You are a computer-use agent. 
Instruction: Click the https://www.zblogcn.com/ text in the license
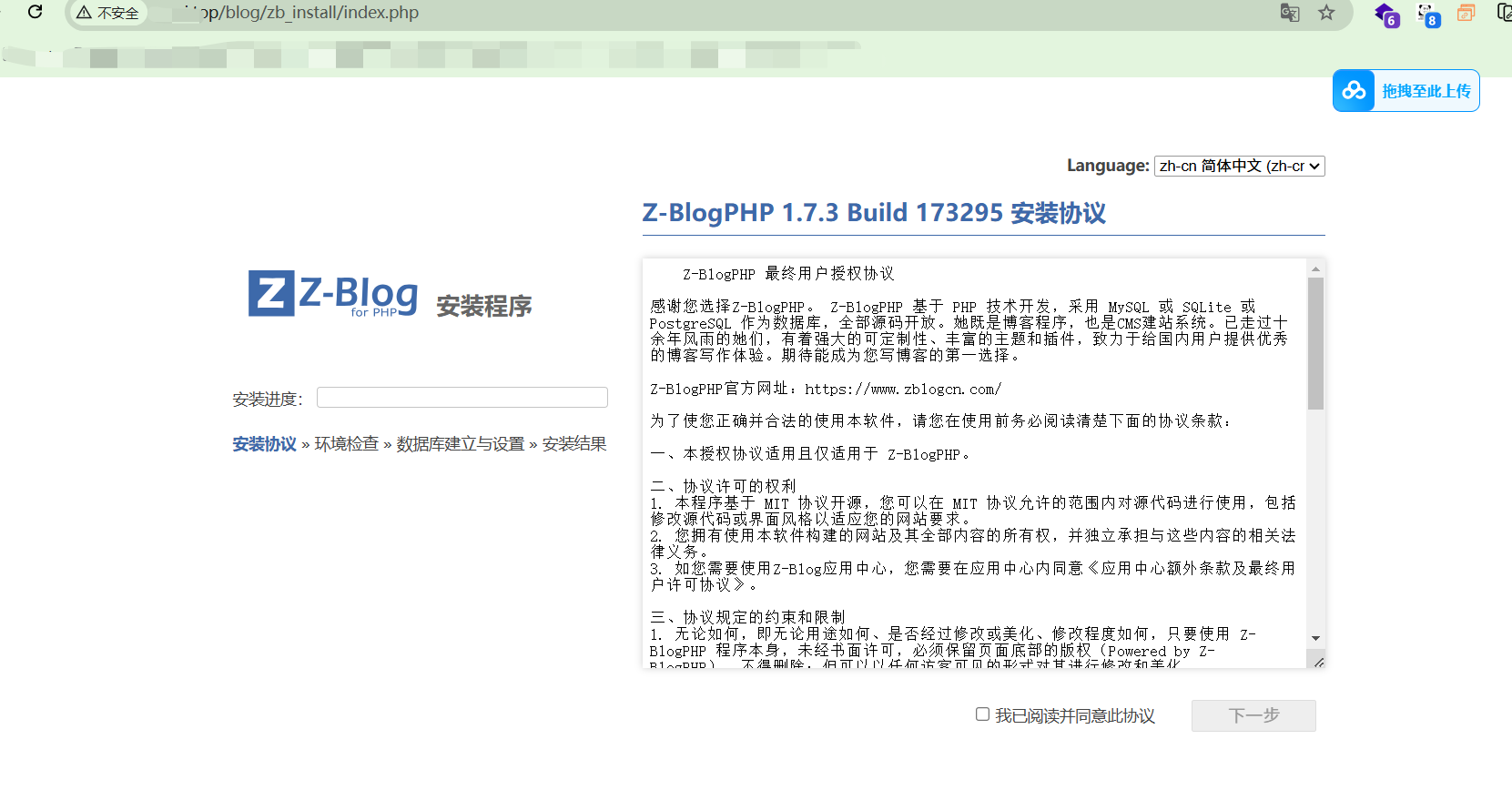tap(903, 389)
